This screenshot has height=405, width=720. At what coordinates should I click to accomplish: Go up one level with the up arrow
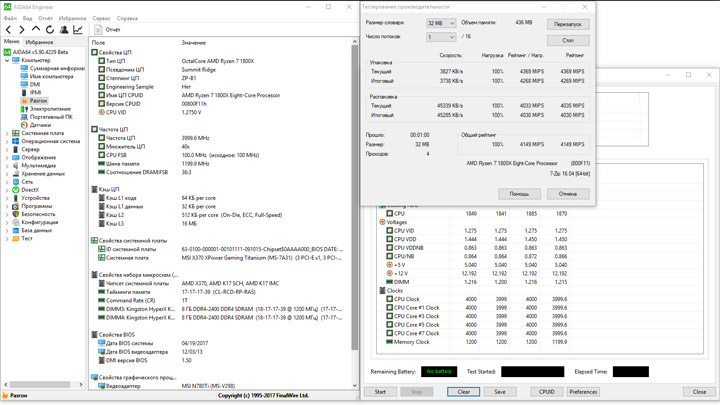(x=36, y=30)
